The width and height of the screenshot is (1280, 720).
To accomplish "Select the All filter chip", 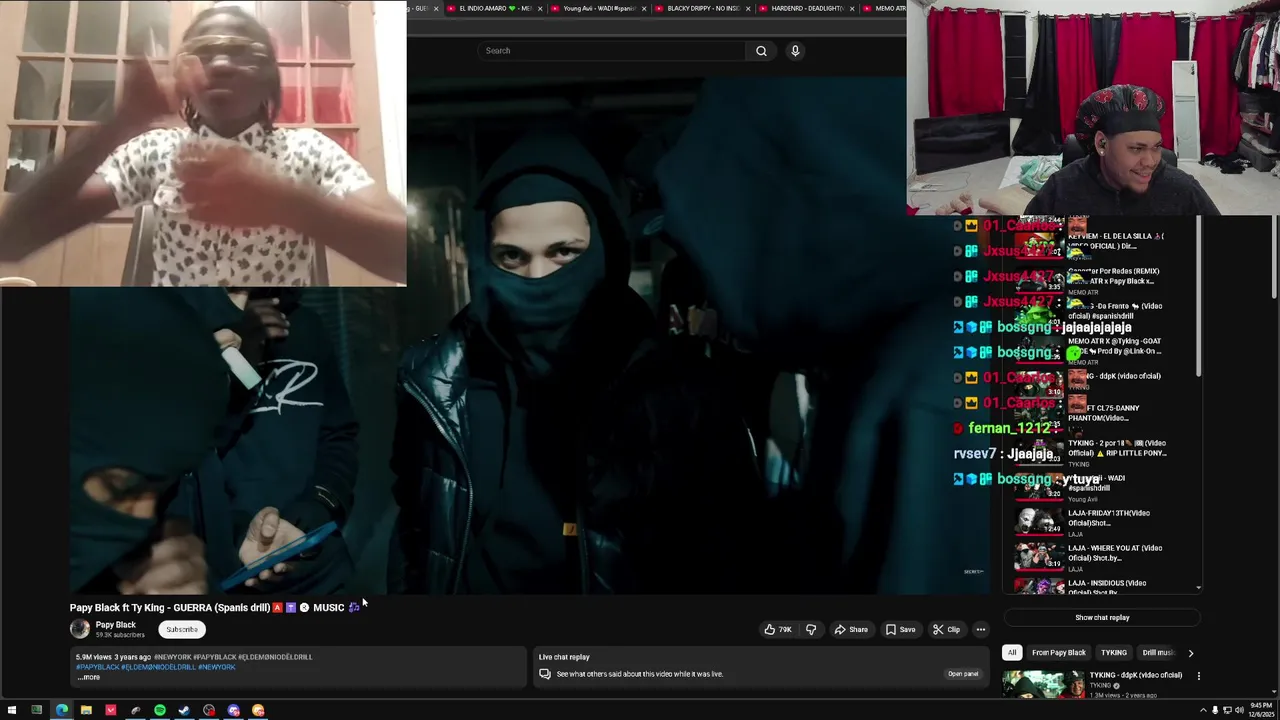I will 1012,653.
